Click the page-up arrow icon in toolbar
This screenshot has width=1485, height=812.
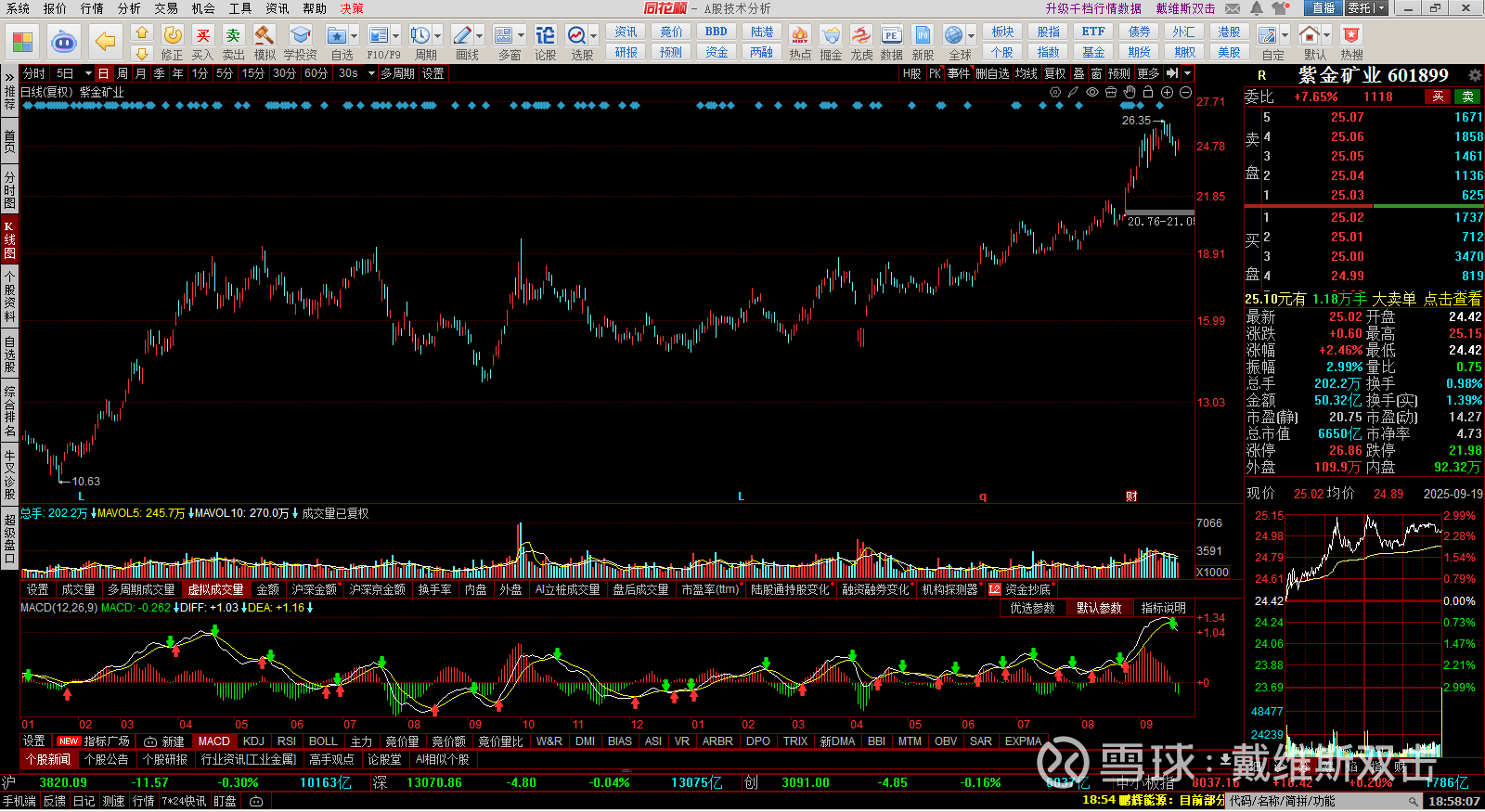141,32
